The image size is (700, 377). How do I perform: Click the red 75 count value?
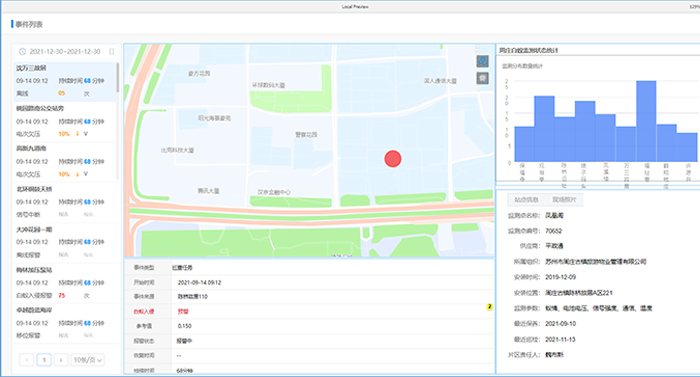click(62, 296)
